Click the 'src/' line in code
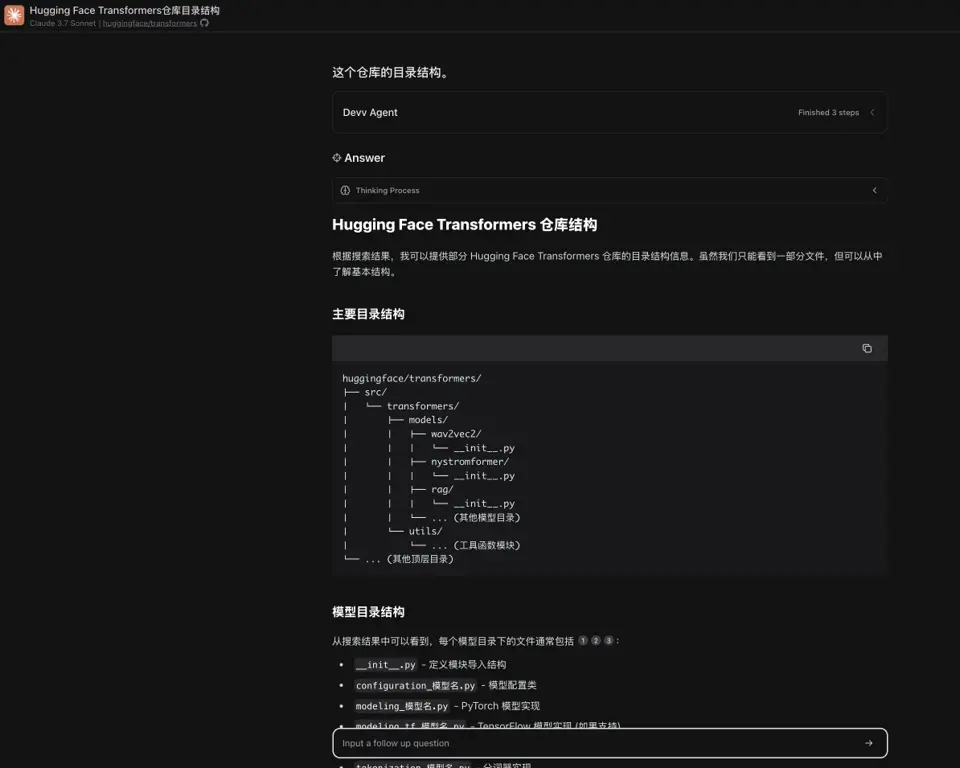The image size is (960, 768). [375, 392]
